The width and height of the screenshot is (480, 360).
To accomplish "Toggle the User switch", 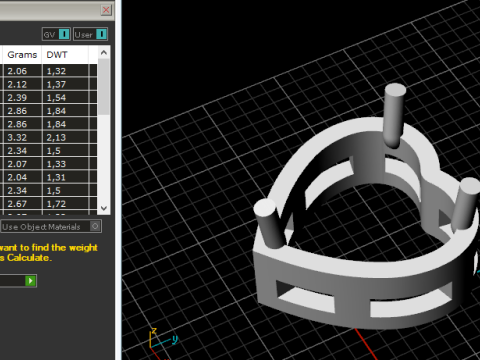I will (x=90, y=34).
